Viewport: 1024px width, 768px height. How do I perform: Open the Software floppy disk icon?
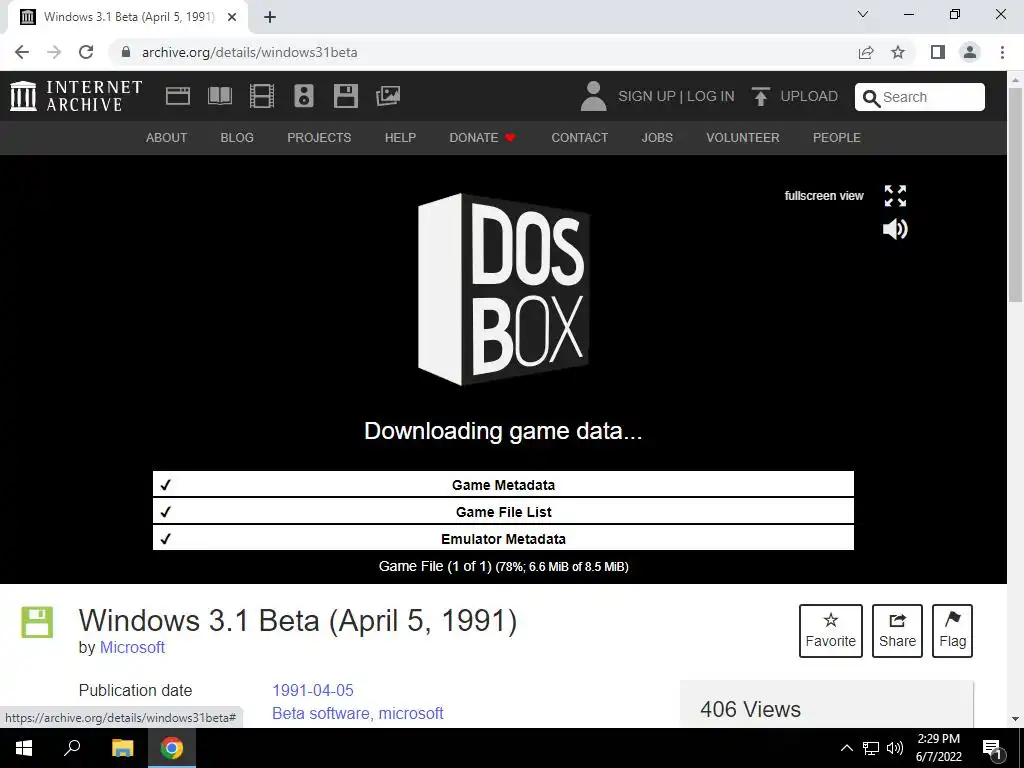pos(345,96)
